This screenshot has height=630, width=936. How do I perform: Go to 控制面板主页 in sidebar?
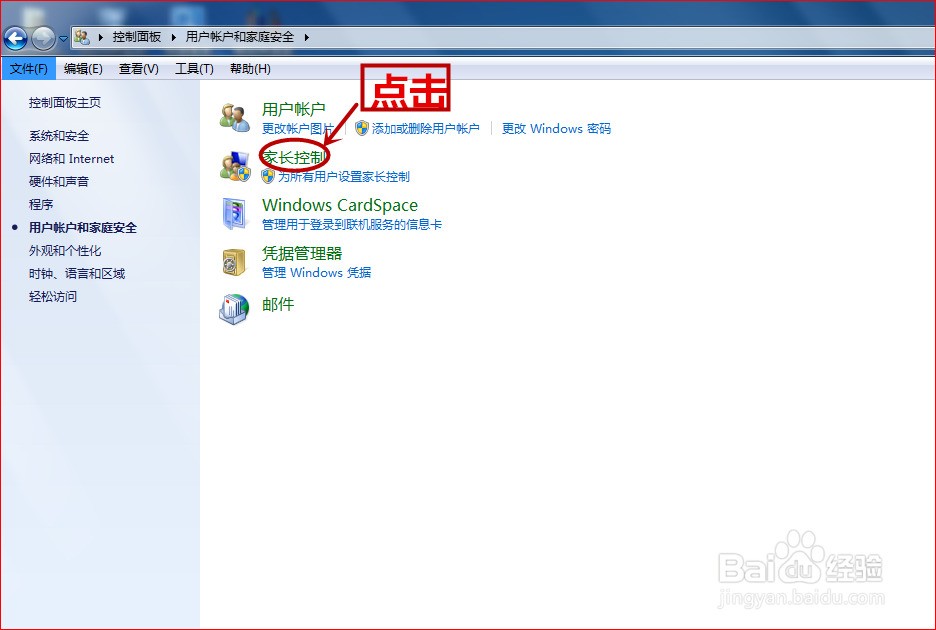click(x=64, y=103)
